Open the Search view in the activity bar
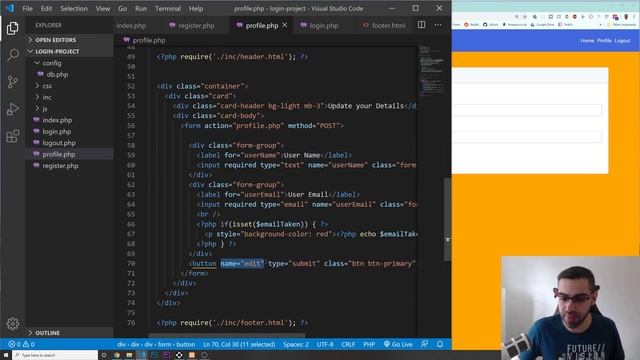640x360 pixels. point(13,55)
